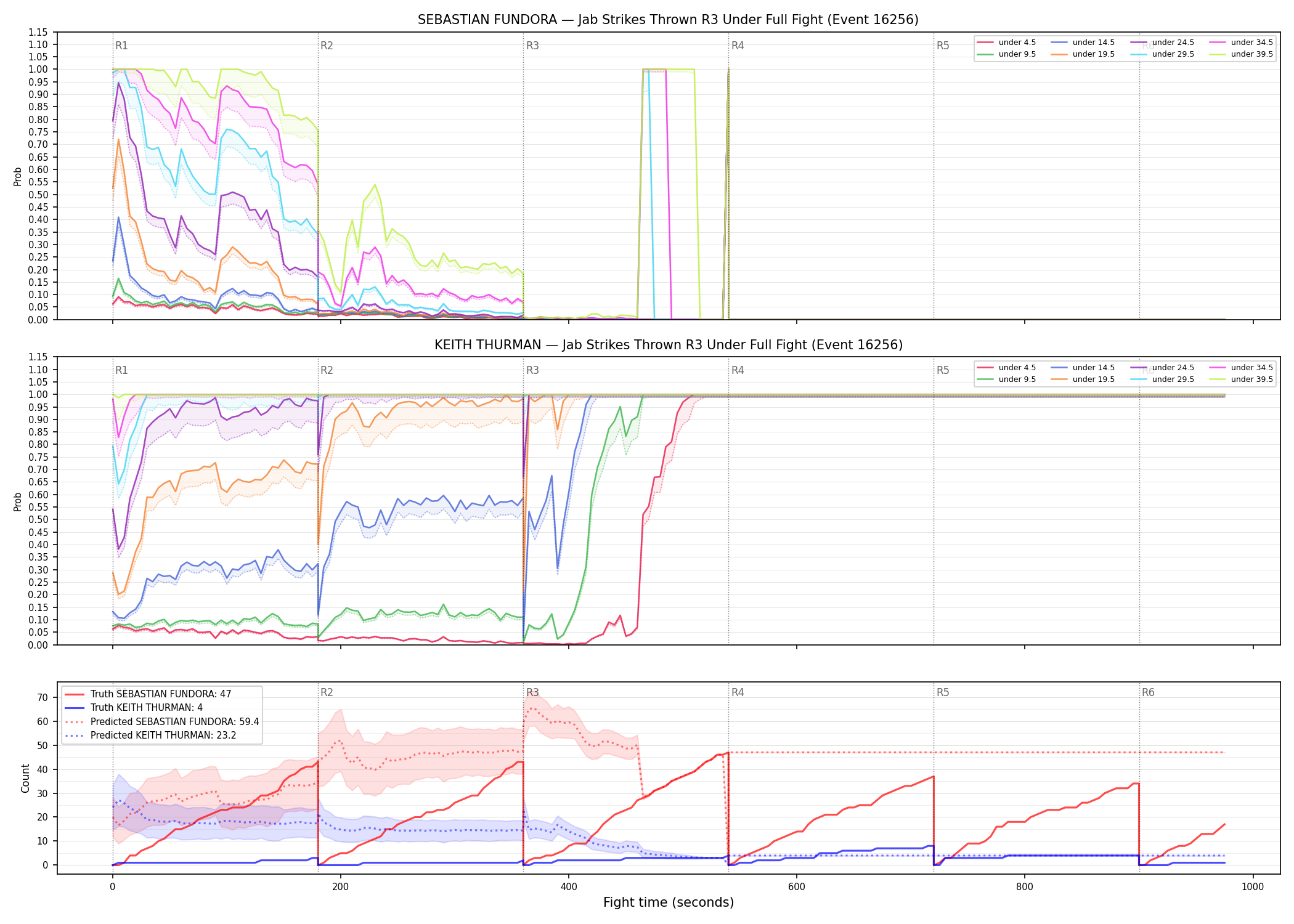Click the R3 round label in Thurman chart

coord(532,370)
